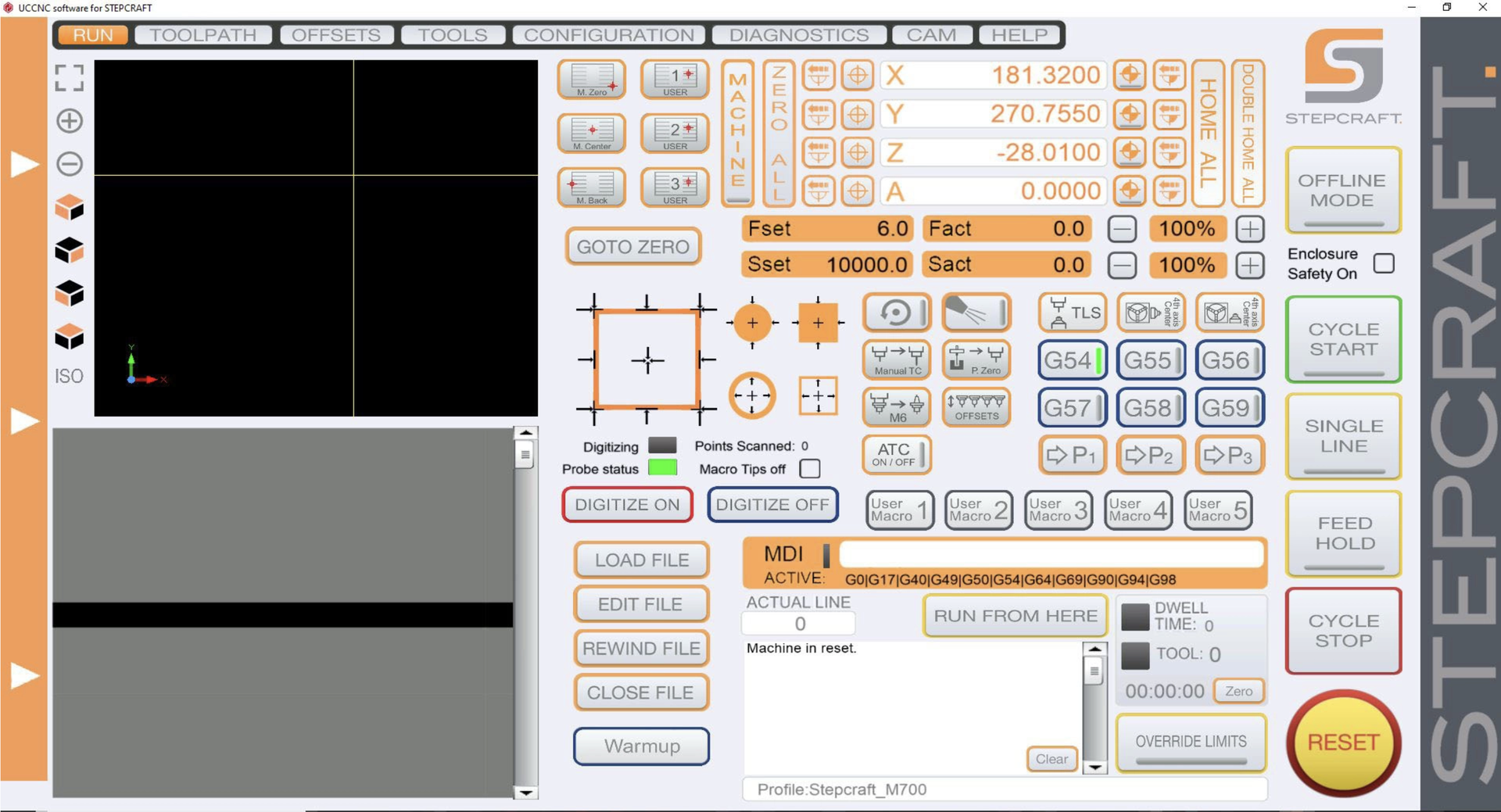The height and width of the screenshot is (812, 1501).
Task: Click the zoom in magnifier icon
Action: [70, 121]
